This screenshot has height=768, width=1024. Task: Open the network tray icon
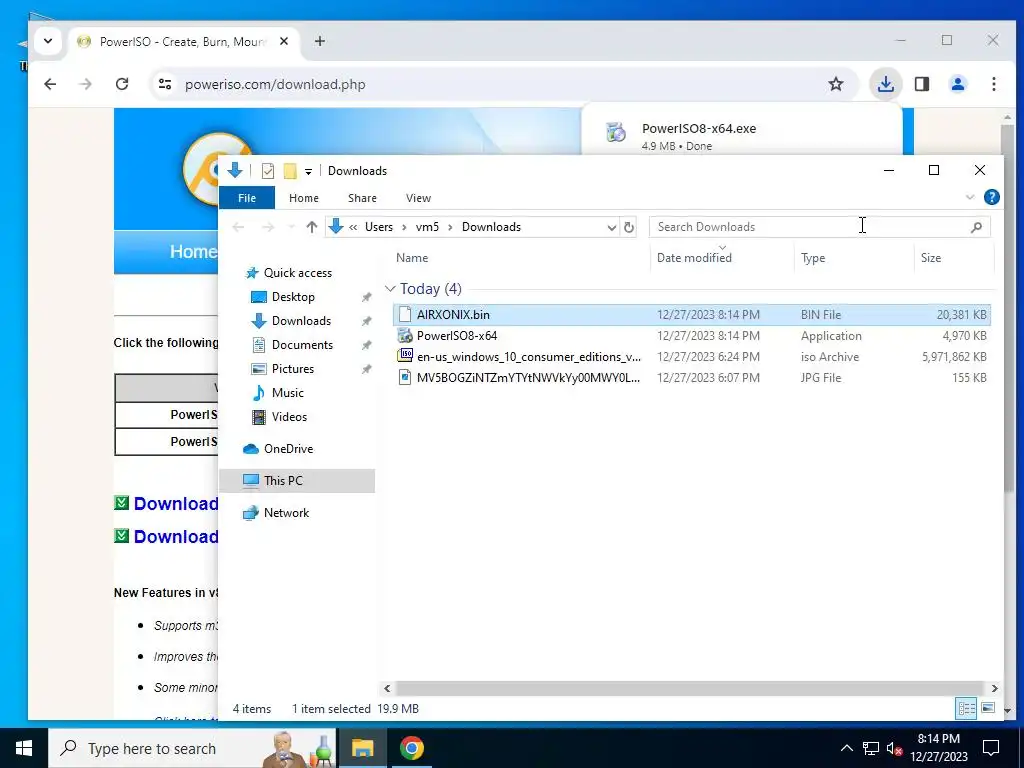point(871,748)
